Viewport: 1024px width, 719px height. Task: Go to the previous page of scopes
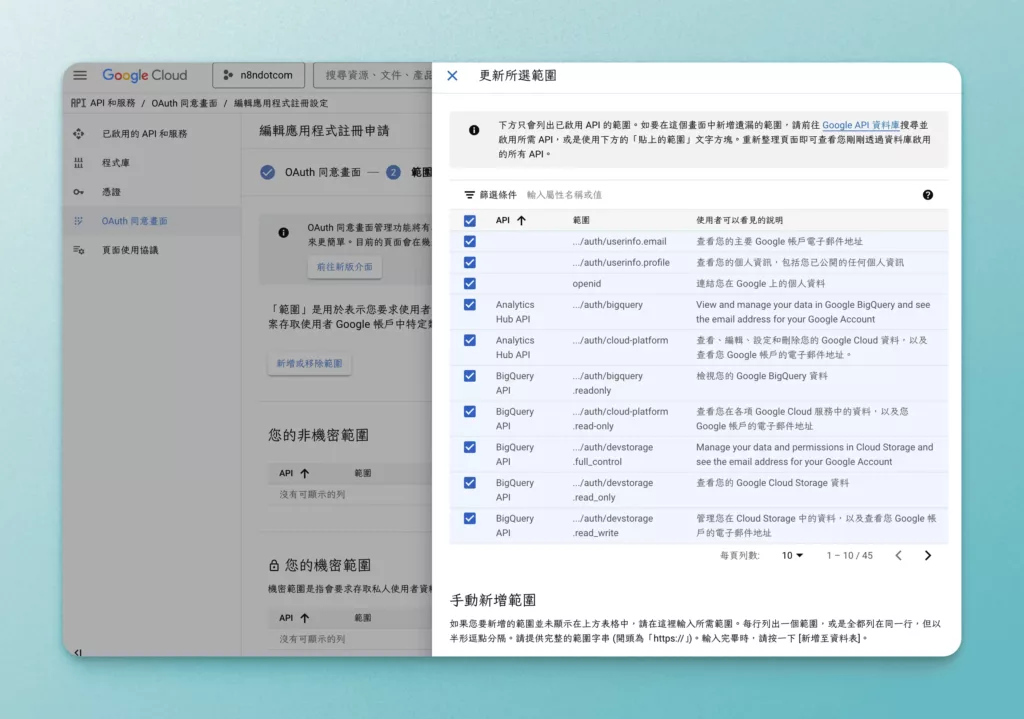899,555
